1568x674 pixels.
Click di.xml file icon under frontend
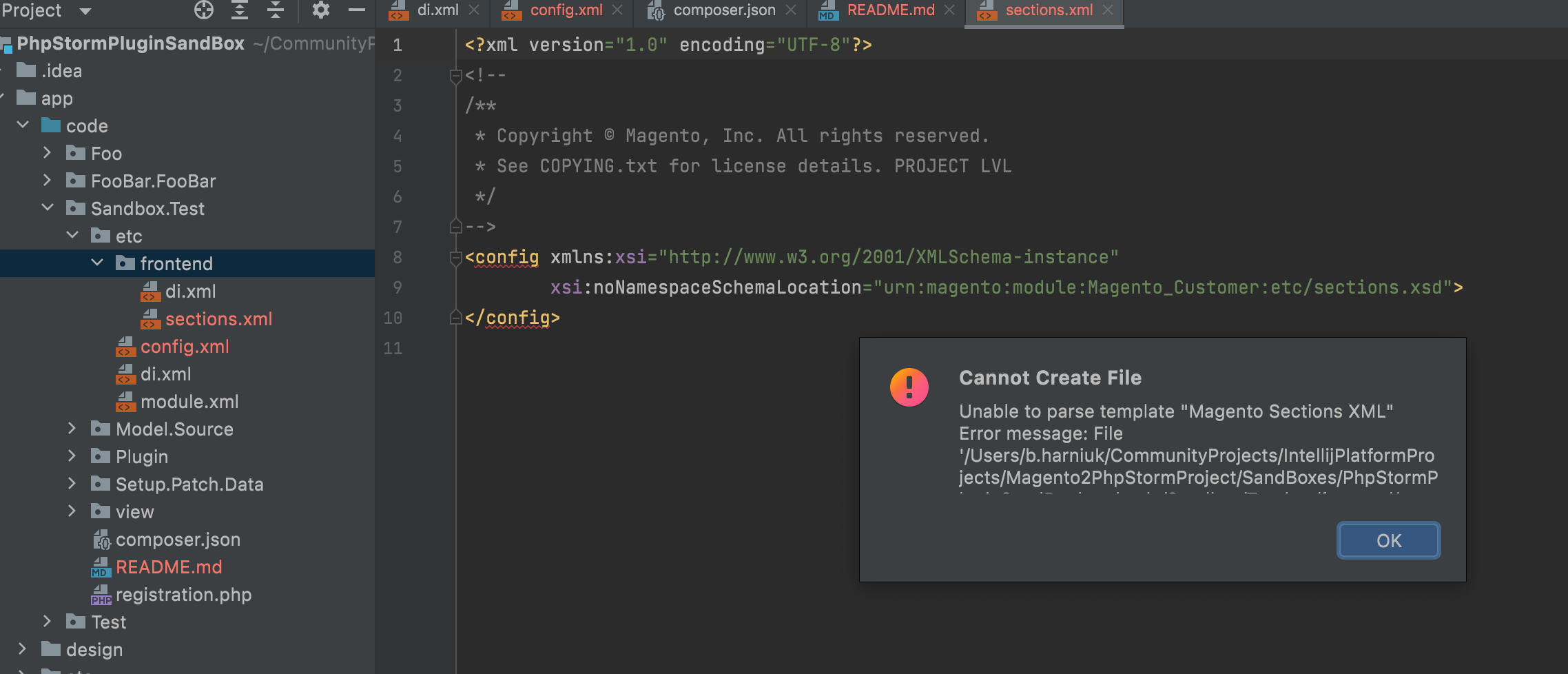(150, 292)
